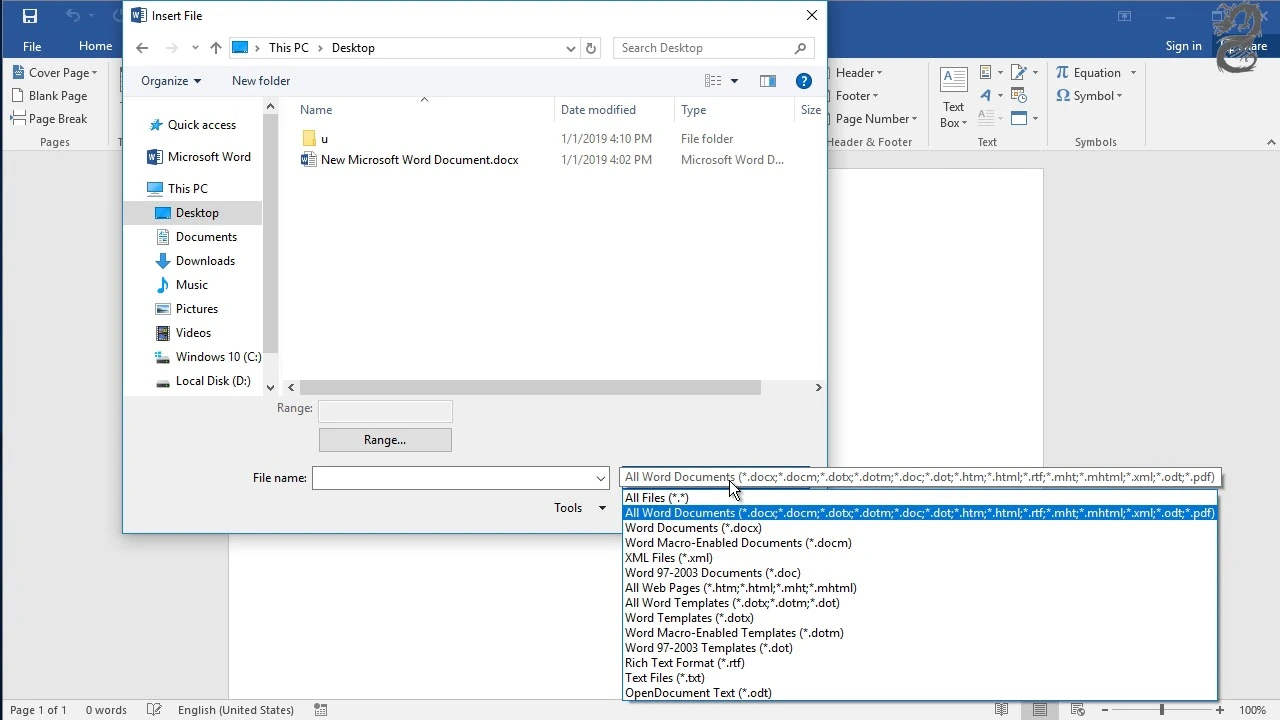This screenshot has width=1280, height=720.
Task: Click the Range... button
Action: [x=385, y=440]
